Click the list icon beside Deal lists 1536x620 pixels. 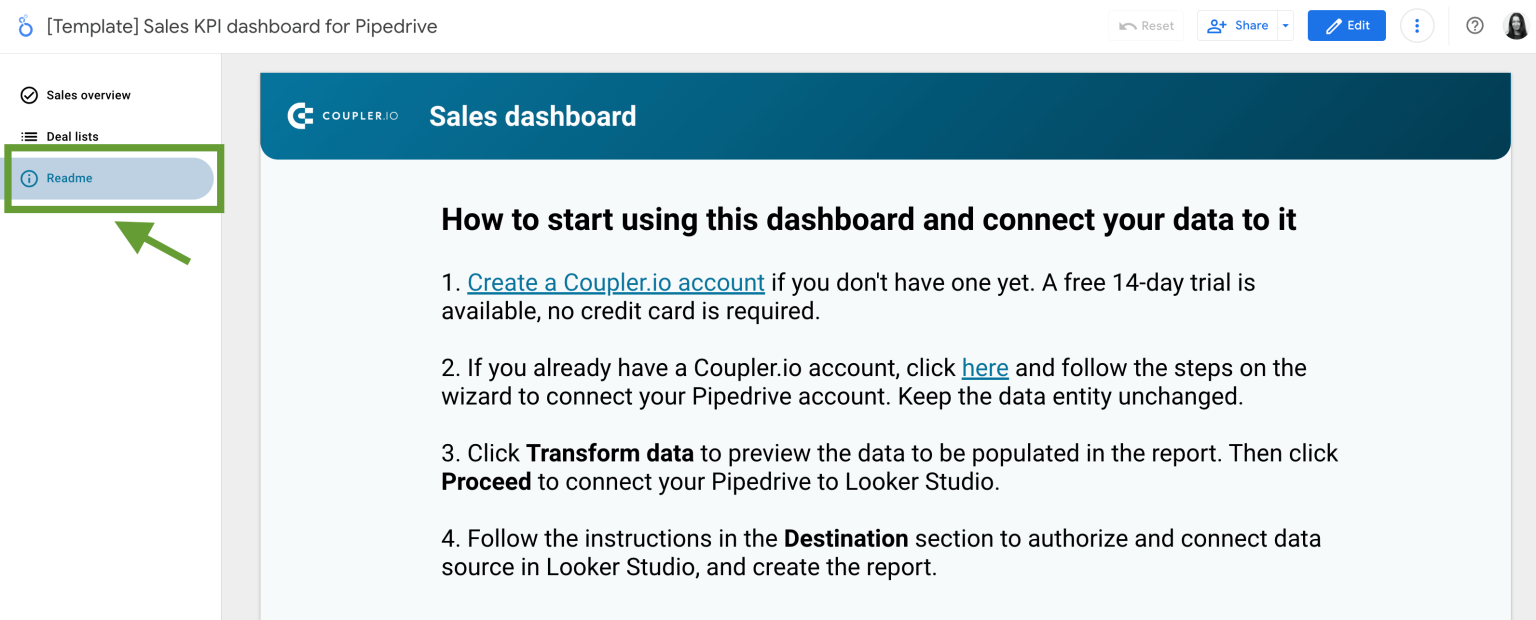click(27, 136)
